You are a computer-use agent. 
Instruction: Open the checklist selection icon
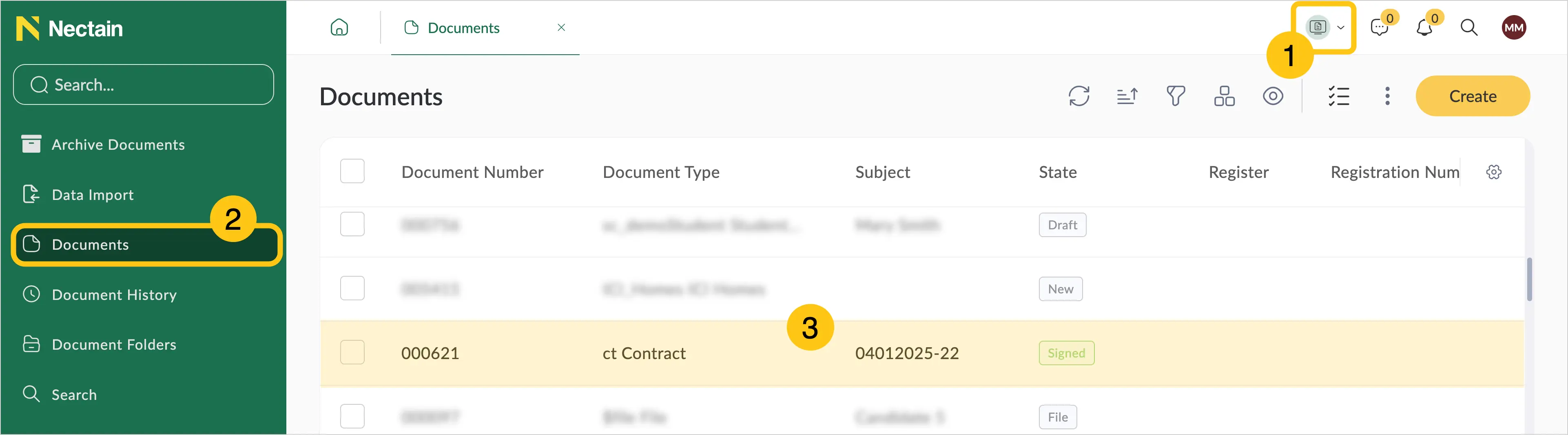pyautogui.click(x=1338, y=96)
